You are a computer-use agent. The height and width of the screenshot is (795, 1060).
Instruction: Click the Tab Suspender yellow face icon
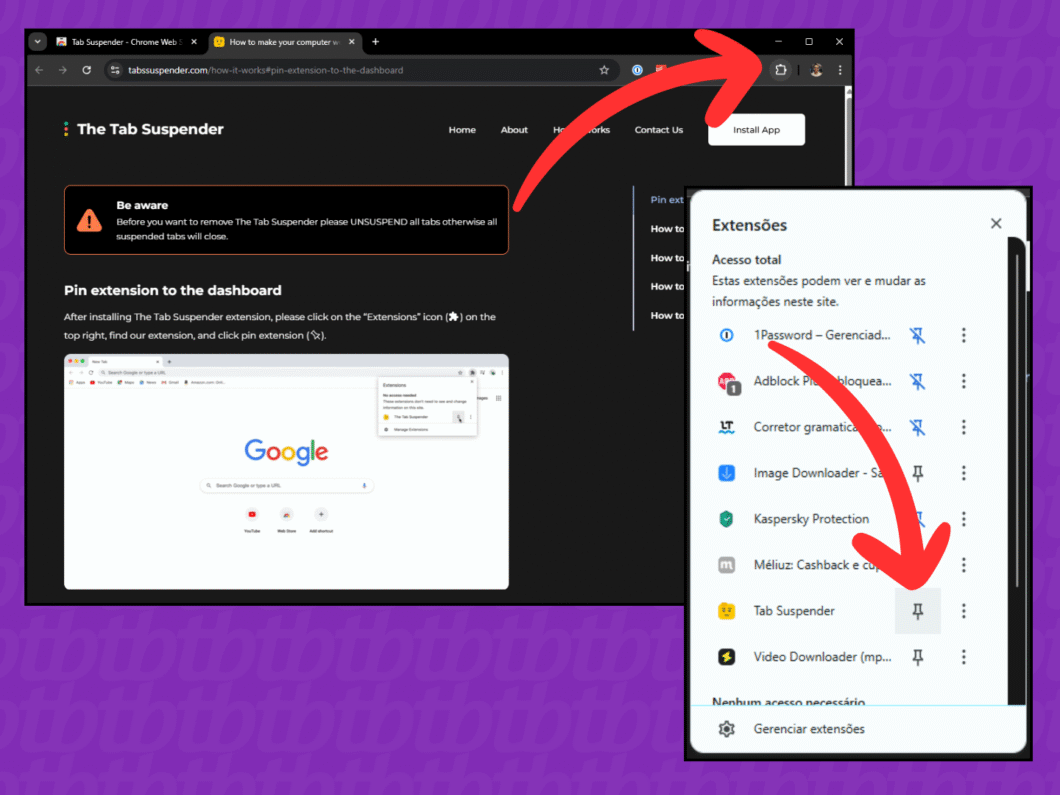point(727,611)
